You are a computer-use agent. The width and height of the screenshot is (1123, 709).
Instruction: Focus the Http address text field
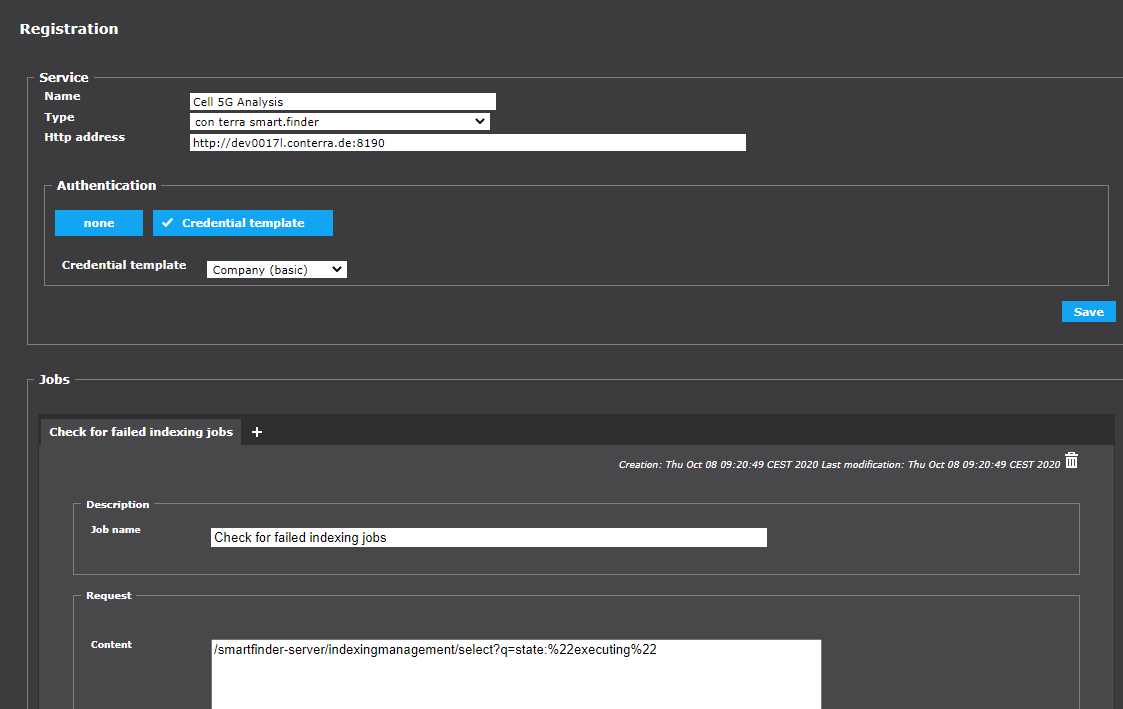point(467,143)
